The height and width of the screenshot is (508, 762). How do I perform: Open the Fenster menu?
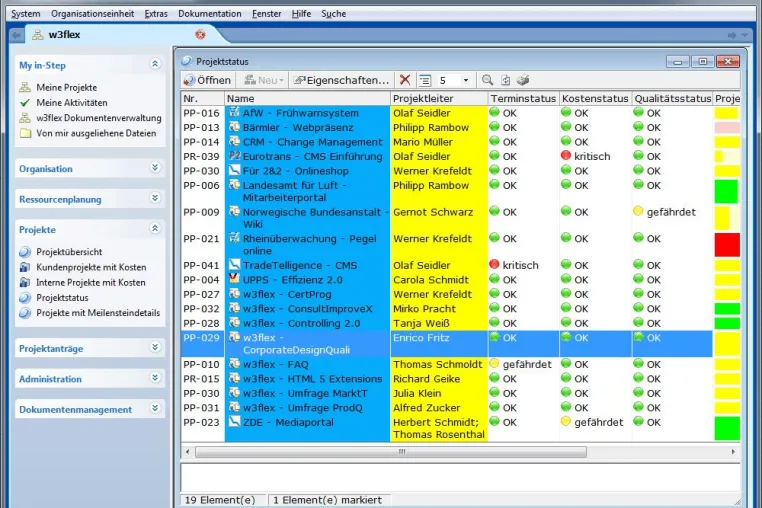click(266, 14)
